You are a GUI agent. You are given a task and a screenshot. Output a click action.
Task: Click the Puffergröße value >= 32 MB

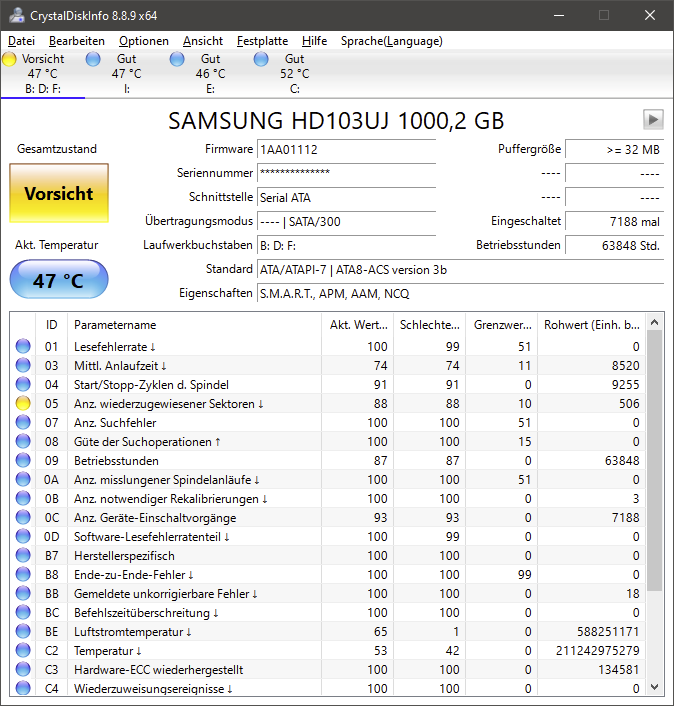(615, 150)
